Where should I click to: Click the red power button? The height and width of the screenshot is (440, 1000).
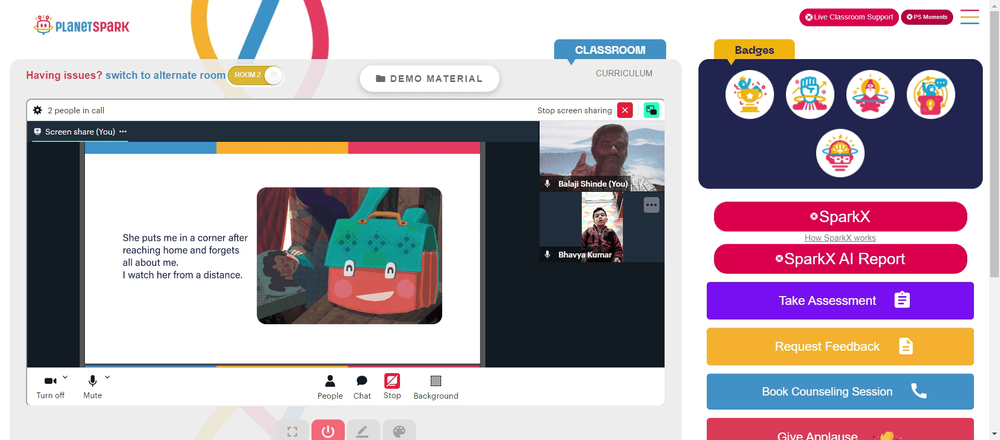(x=328, y=432)
